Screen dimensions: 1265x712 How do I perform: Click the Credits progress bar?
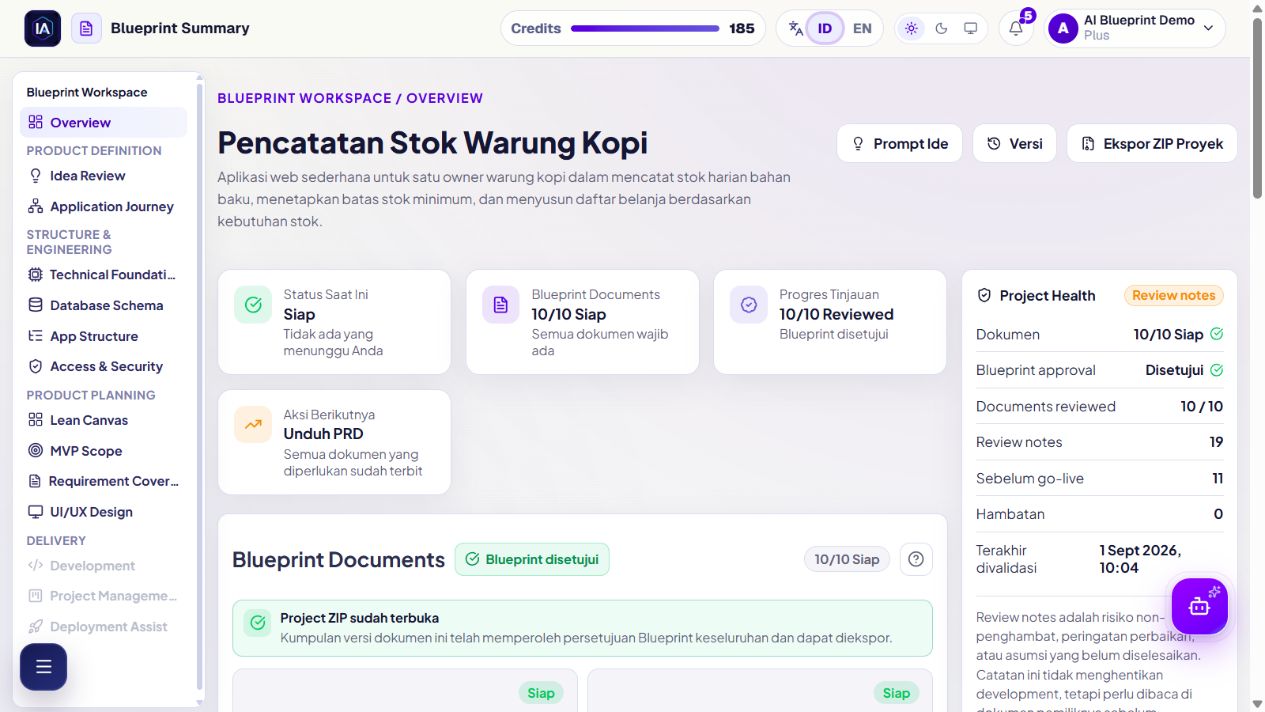point(645,28)
